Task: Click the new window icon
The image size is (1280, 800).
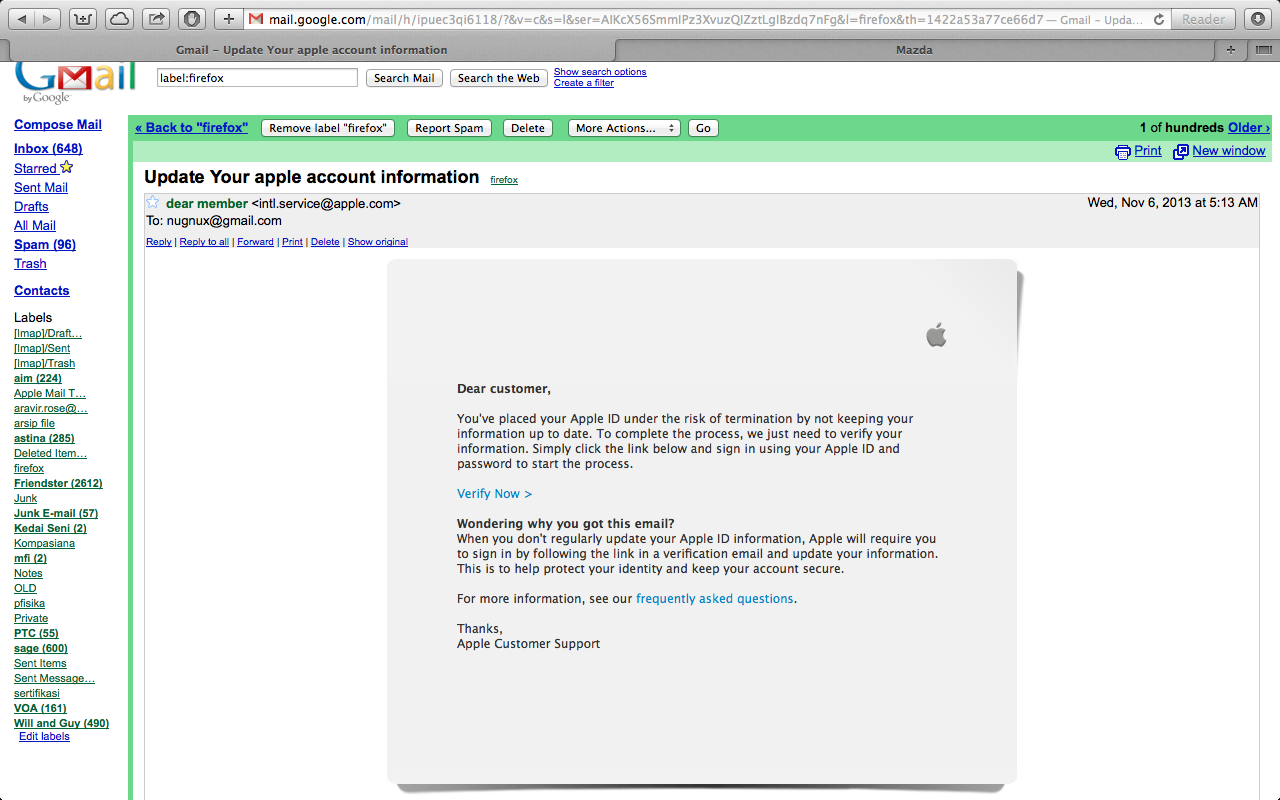Action: [x=1181, y=152]
